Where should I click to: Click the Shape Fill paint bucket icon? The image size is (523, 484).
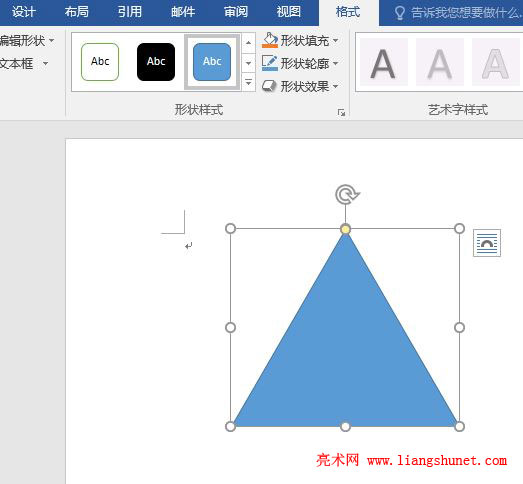point(270,40)
